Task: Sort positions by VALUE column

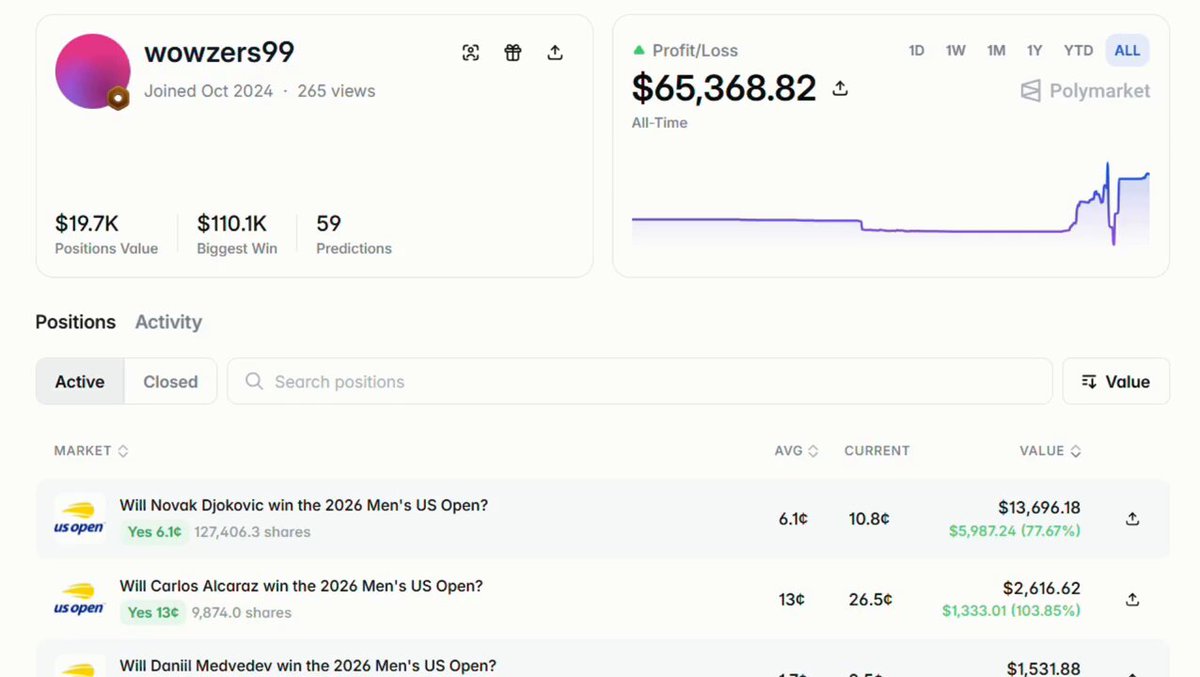Action: pyautogui.click(x=1050, y=451)
